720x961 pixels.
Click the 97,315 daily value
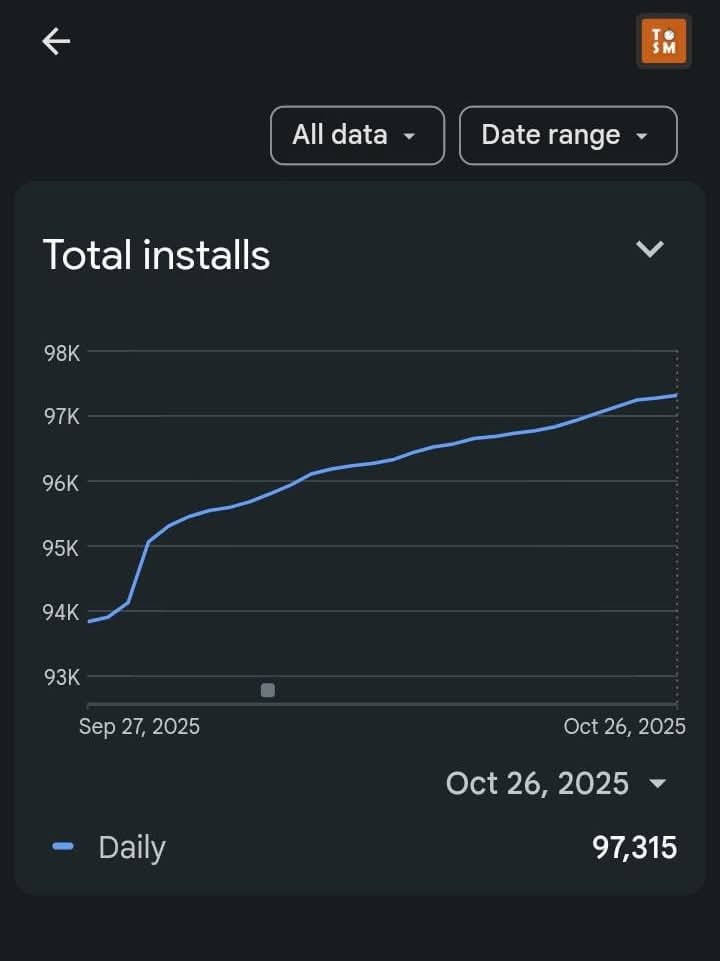pos(634,848)
